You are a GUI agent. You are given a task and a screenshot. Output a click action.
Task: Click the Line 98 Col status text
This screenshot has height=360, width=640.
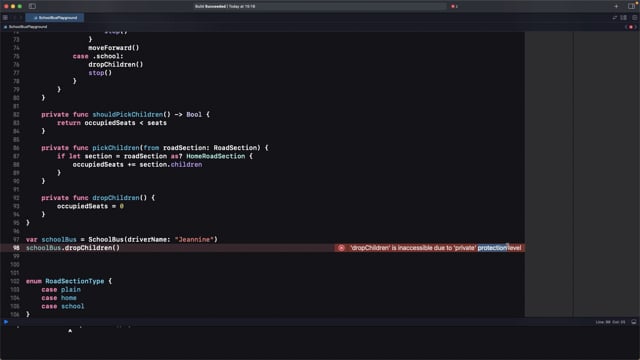(610, 322)
